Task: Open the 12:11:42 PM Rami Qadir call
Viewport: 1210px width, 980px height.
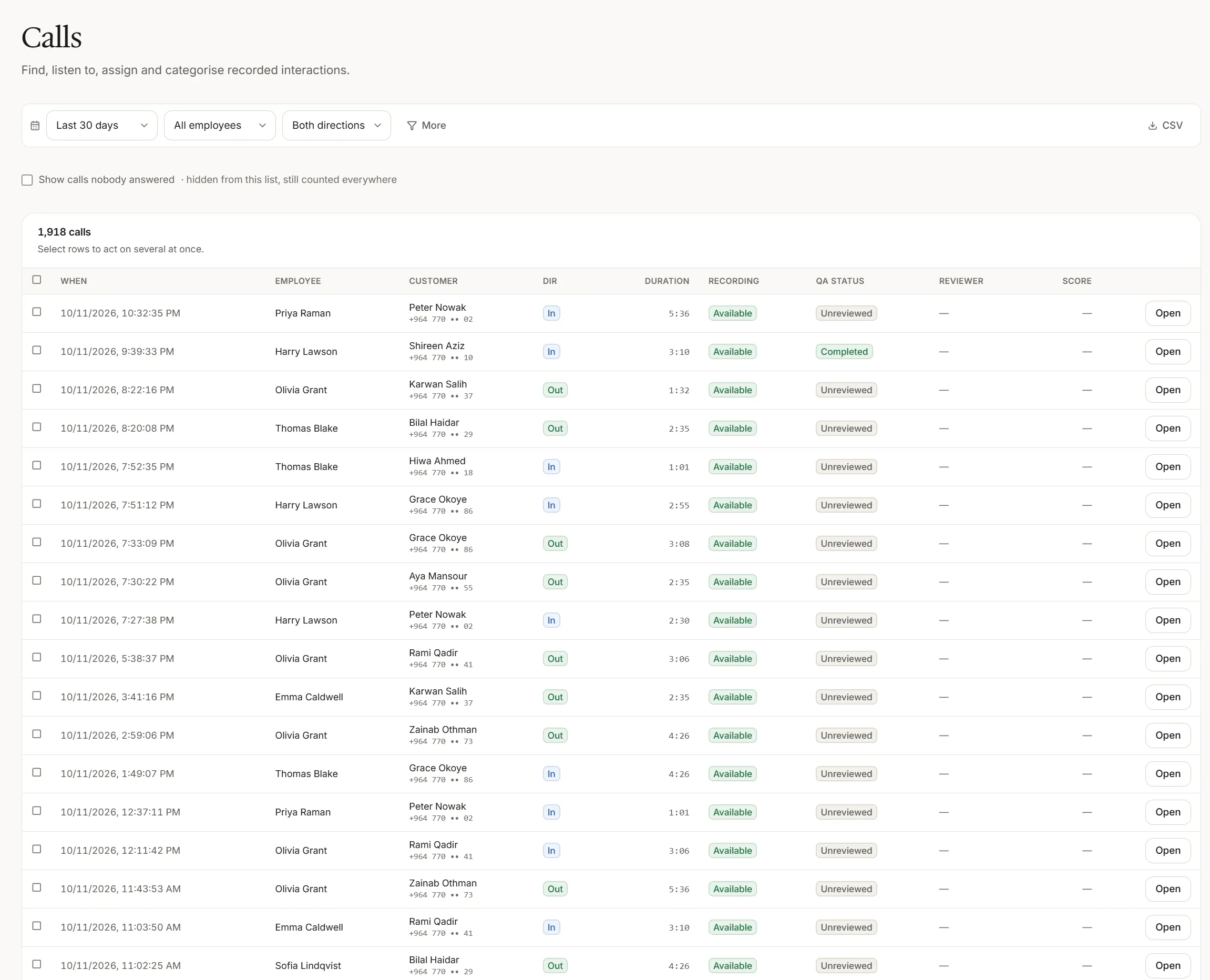Action: coord(1167,851)
